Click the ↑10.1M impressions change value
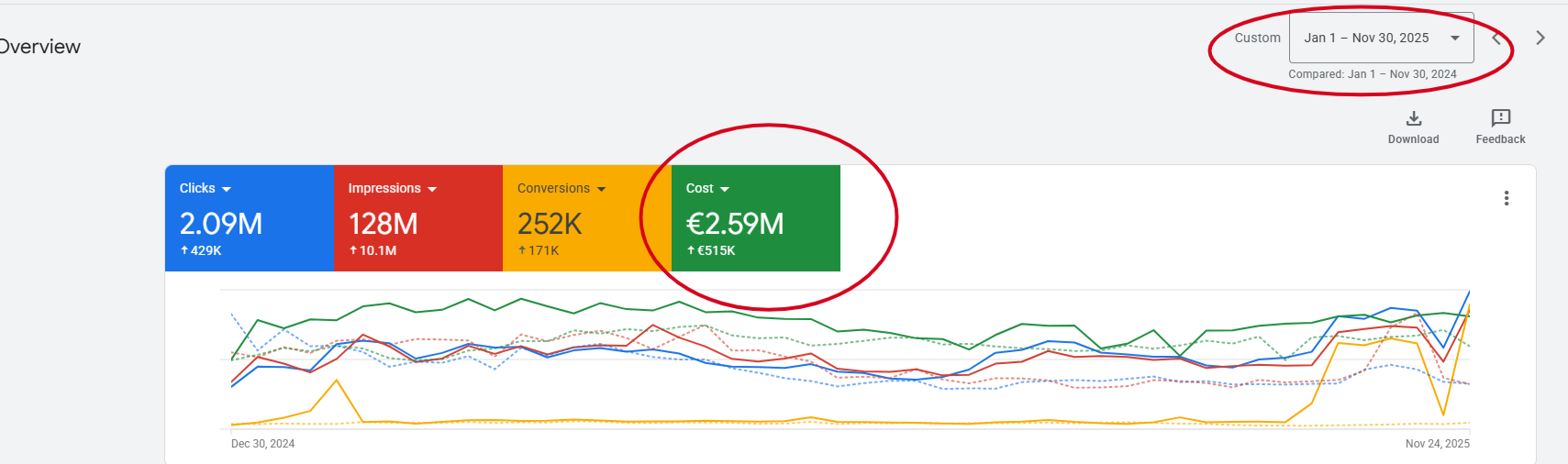Screen dimensions: 1568x464 coord(373,250)
